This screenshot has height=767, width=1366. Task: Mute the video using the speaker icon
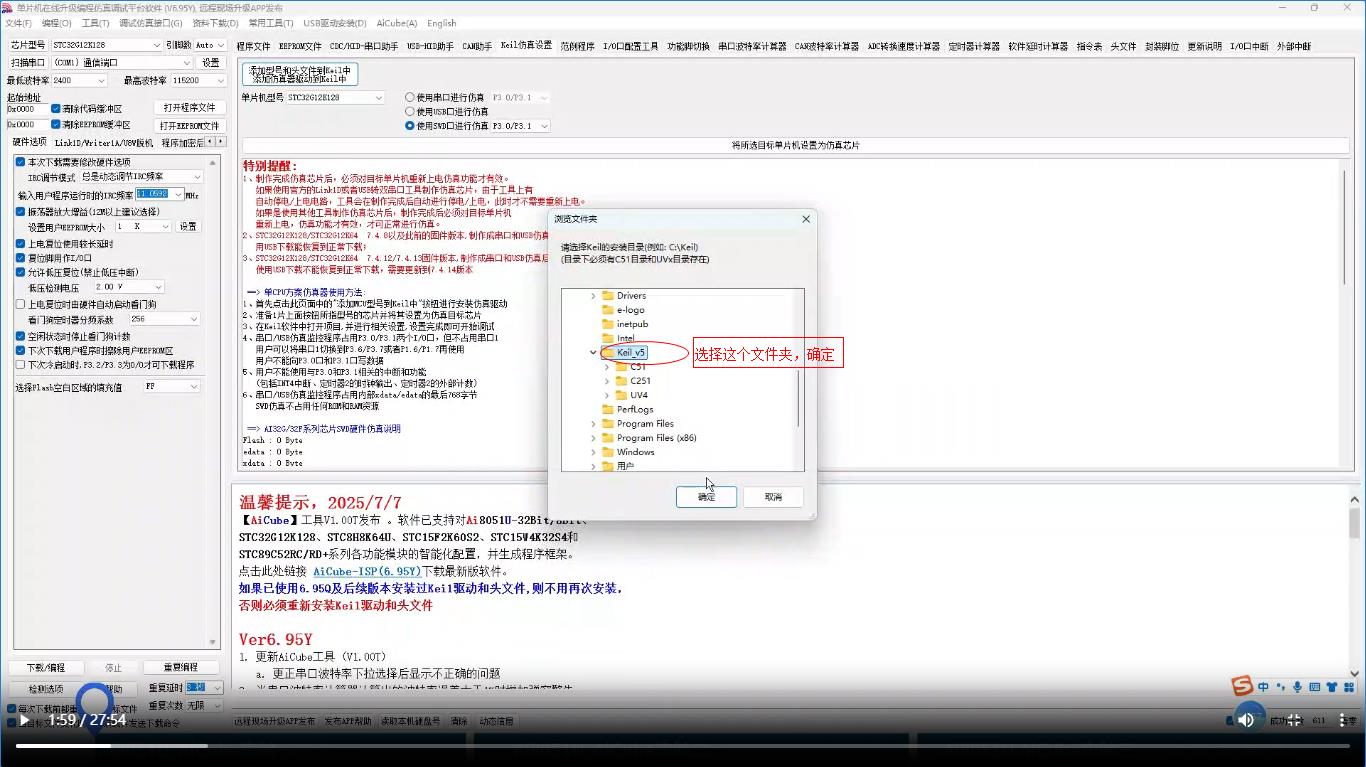[1246, 720]
